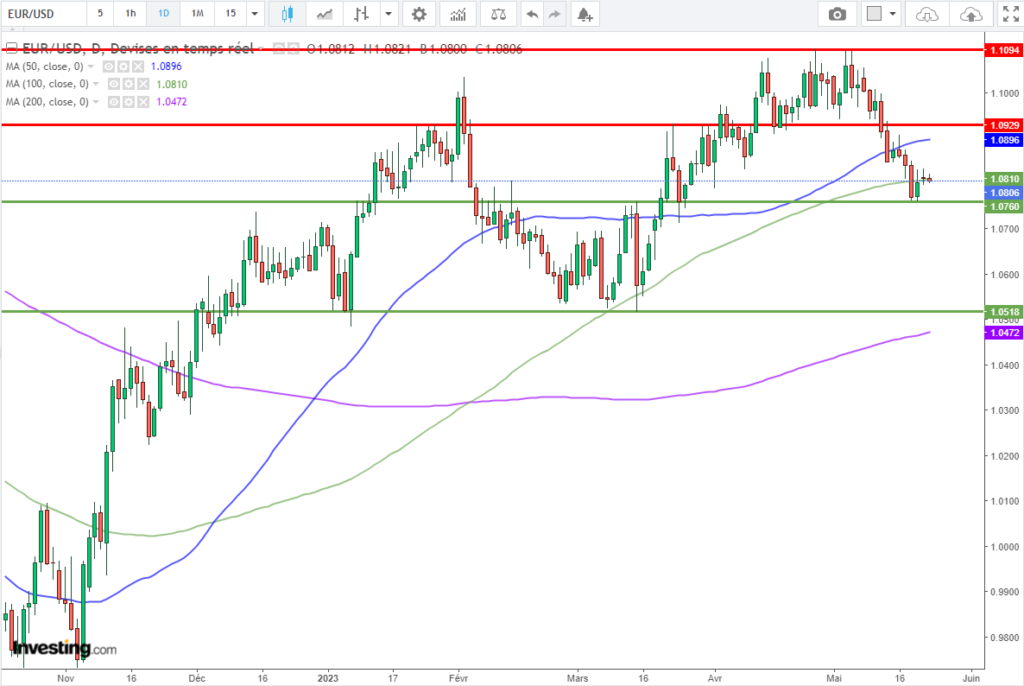Take chart snapshot with camera
The image size is (1024, 686).
pos(837,14)
